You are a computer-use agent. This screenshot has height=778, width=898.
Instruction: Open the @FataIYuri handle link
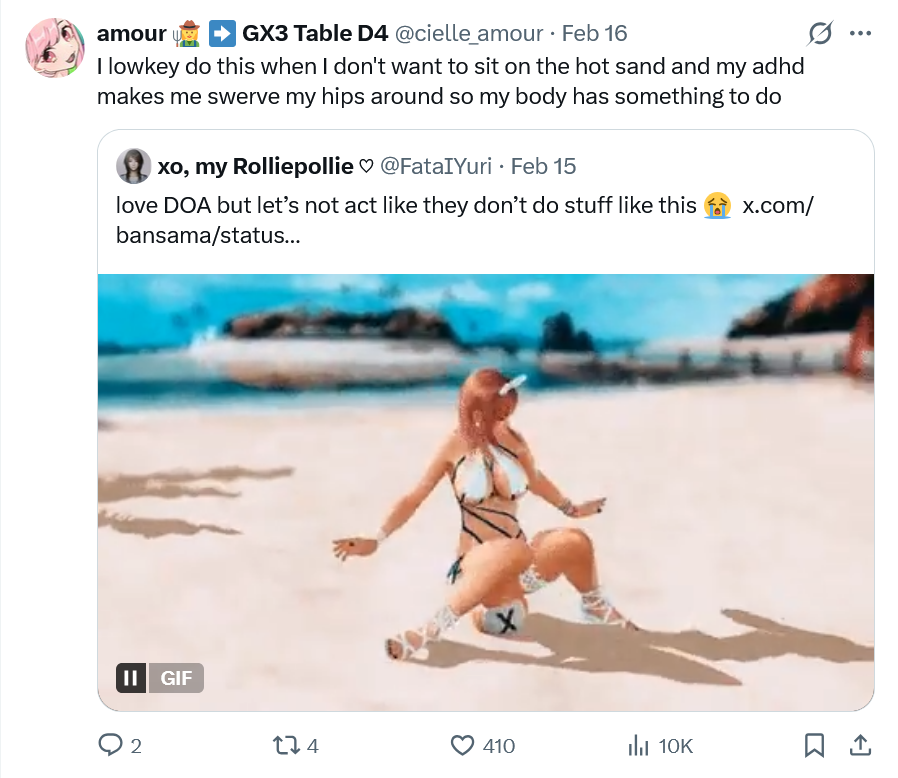point(436,166)
